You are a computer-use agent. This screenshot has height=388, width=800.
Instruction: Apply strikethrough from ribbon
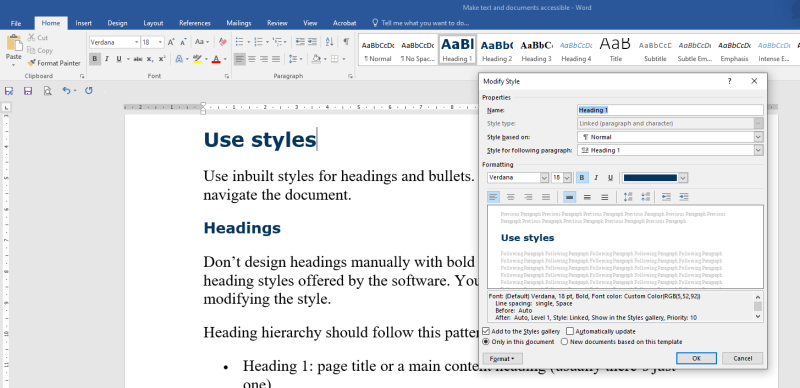[138, 59]
